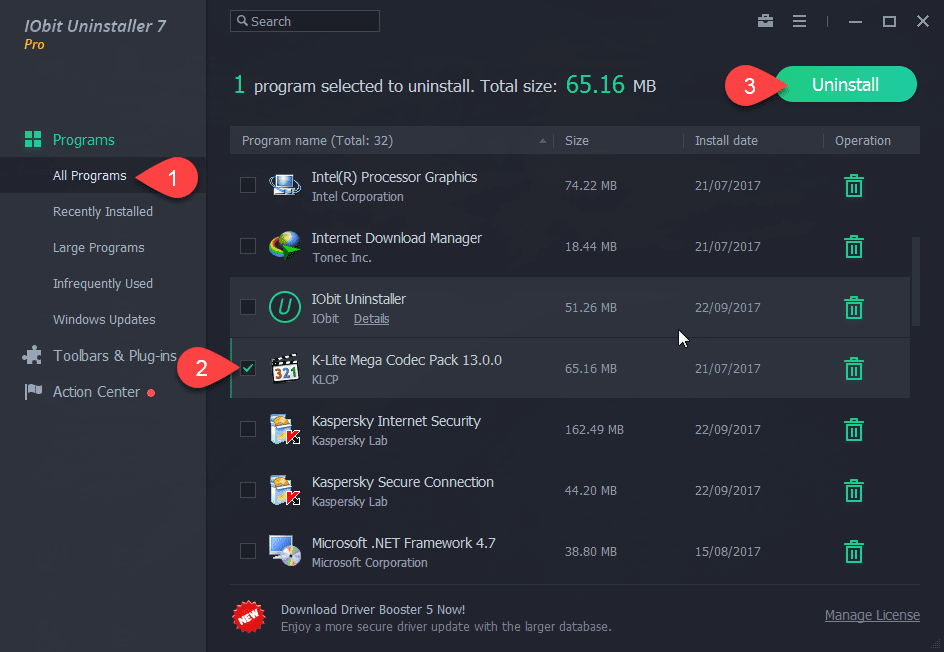Click the K-Lite Codec Pack 321 icon
The height and width of the screenshot is (652, 944).
[x=285, y=368]
